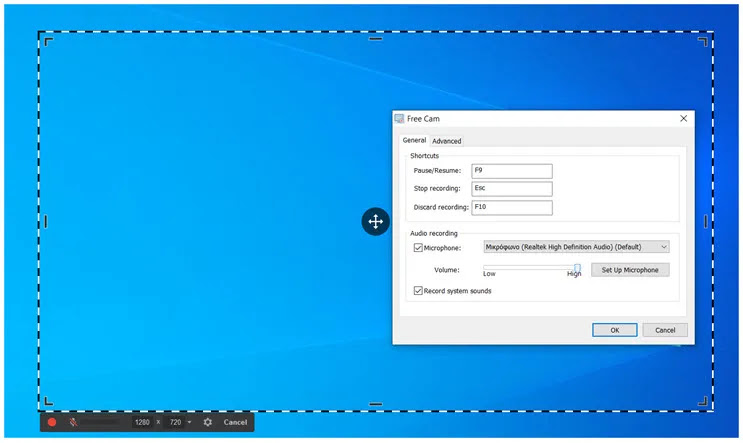This screenshot has height=443, width=743.
Task: Click the top edge middle selection handle
Action: click(376, 39)
